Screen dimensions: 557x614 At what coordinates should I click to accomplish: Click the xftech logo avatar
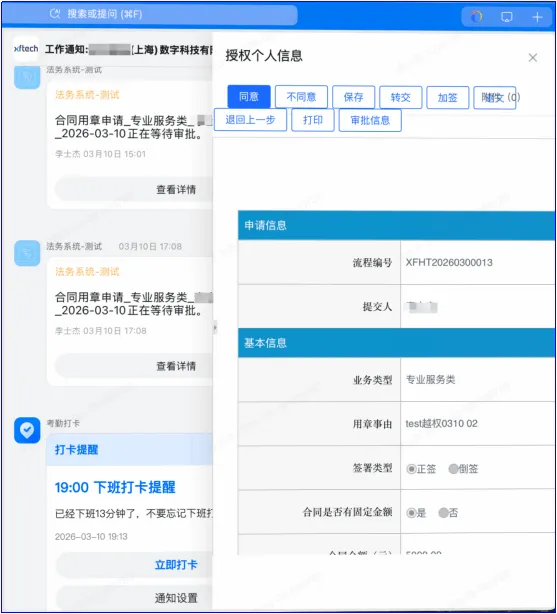26,49
